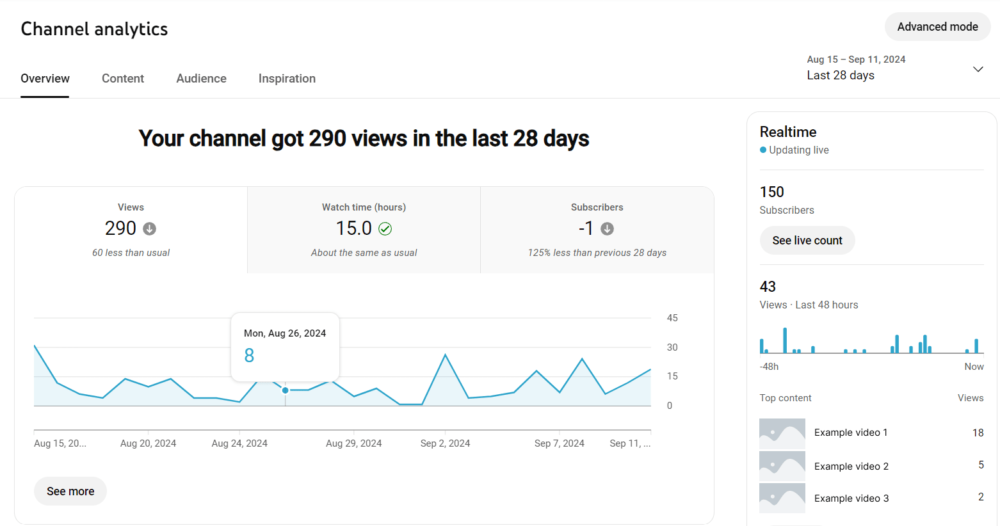
Task: Select the Overview tab
Action: (45, 78)
